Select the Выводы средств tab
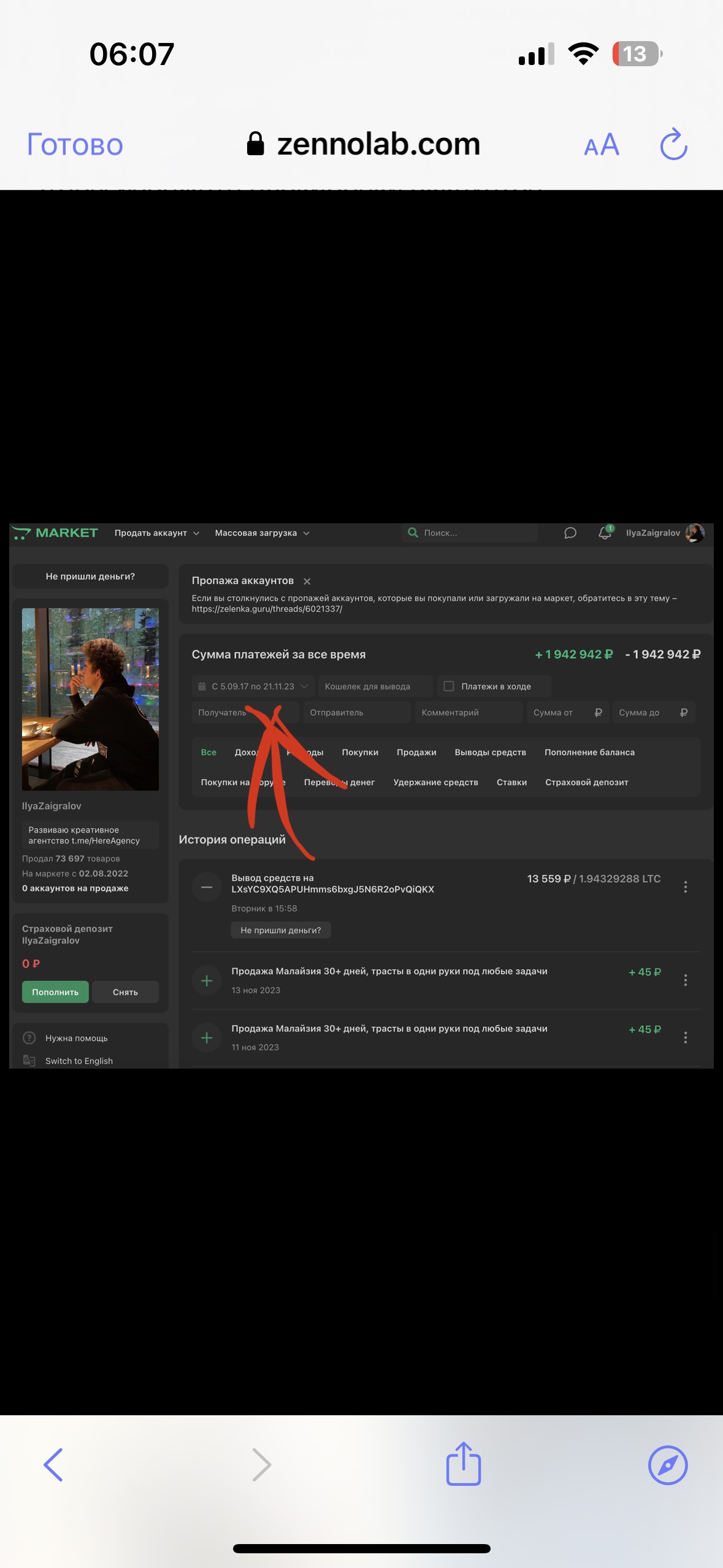 (490, 752)
